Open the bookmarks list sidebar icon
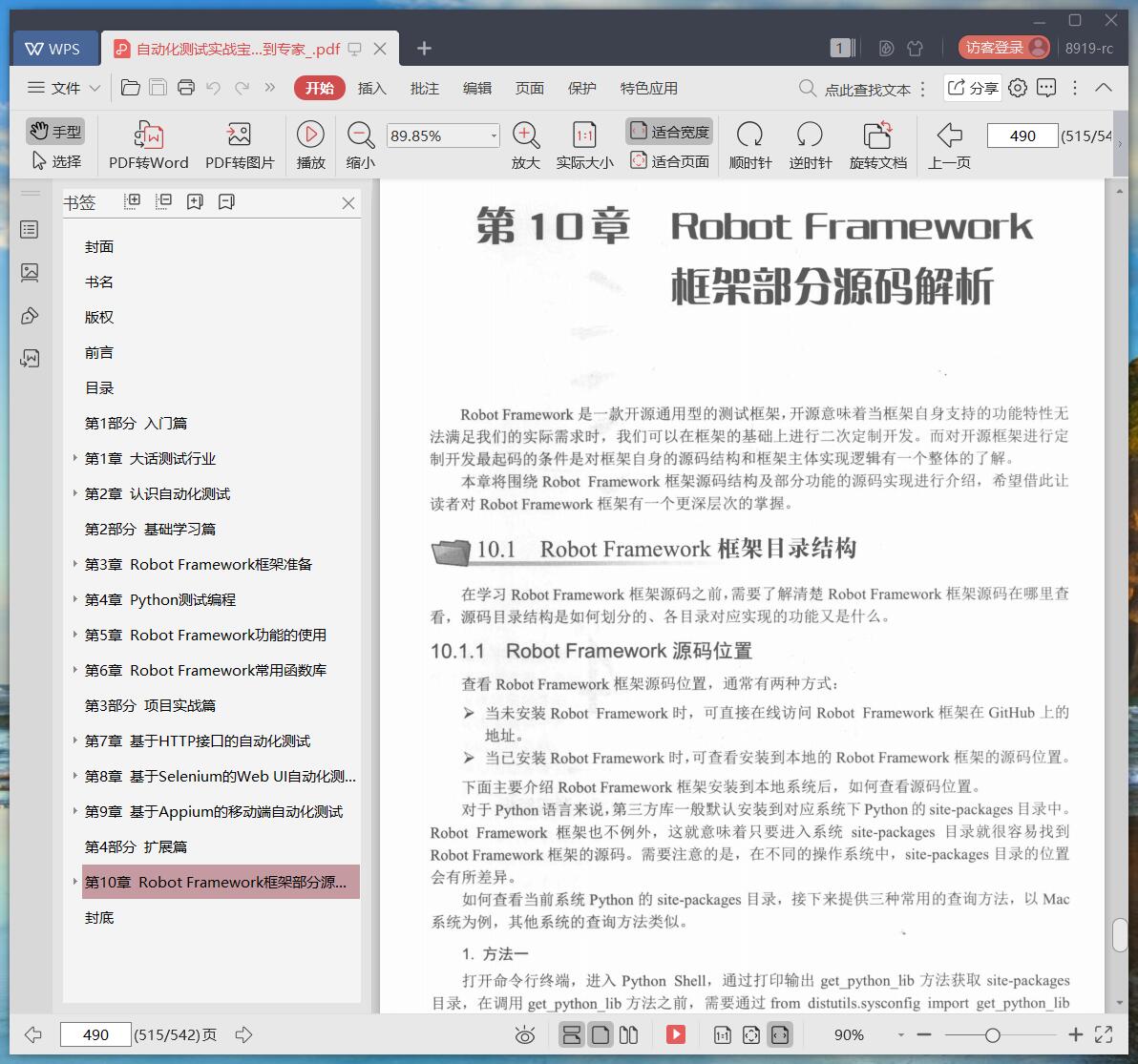Viewport: 1138px width, 1064px height. coord(30,230)
